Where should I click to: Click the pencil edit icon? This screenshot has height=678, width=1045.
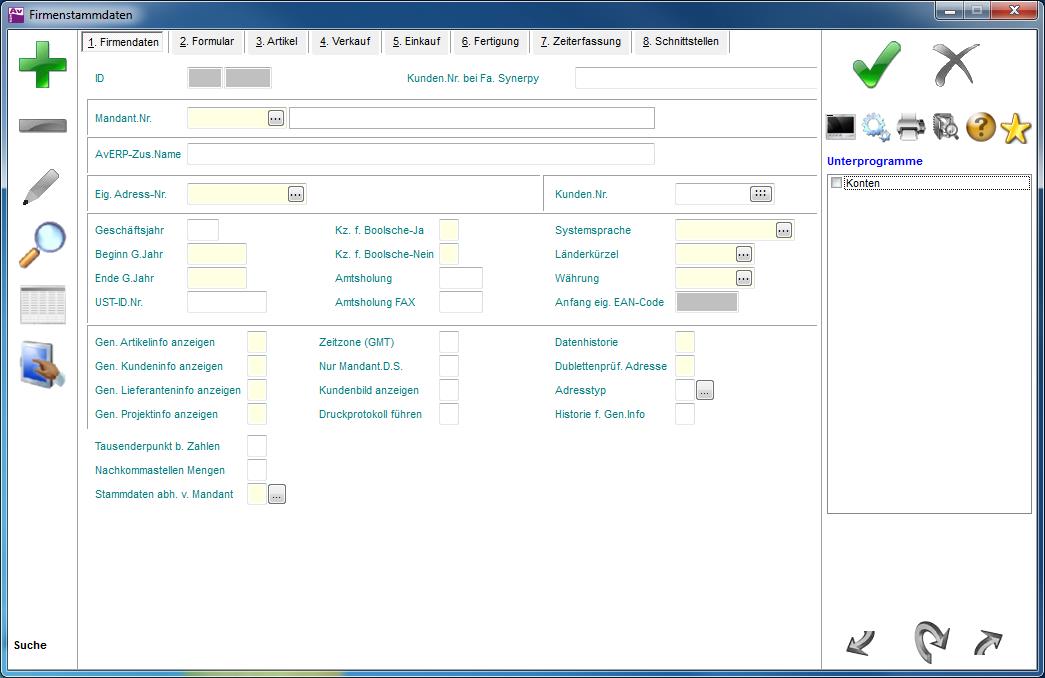42,187
